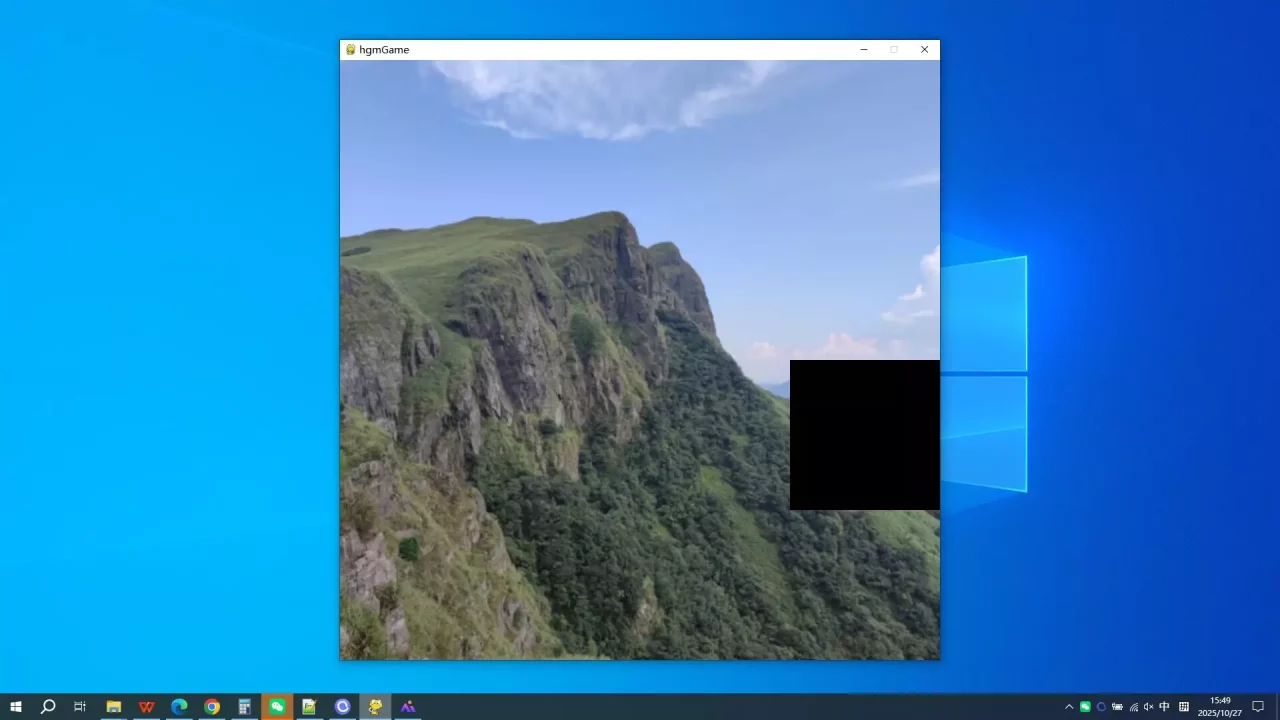The height and width of the screenshot is (720, 1280).
Task: Click the black square in the game
Action: pos(864,435)
